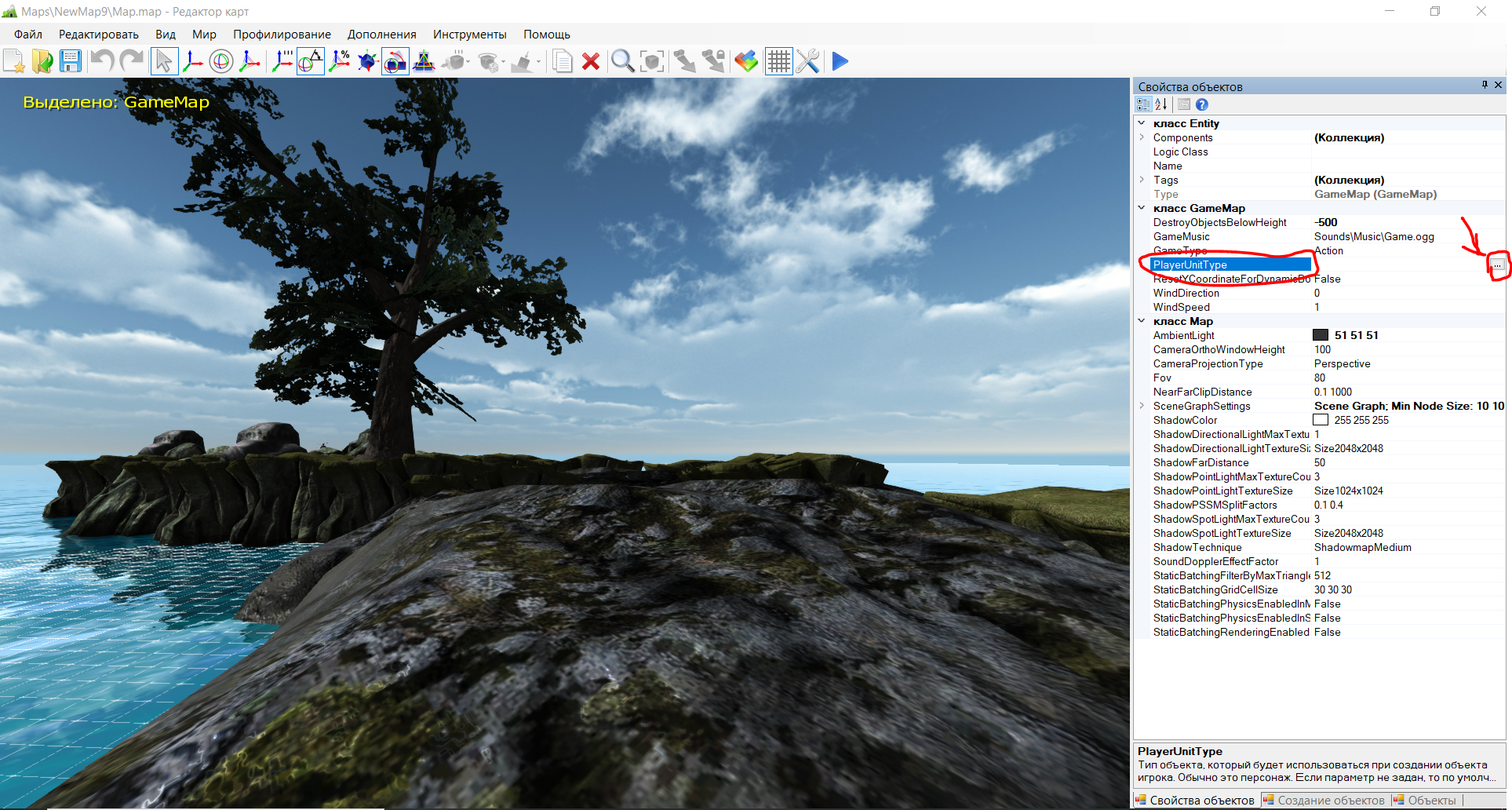The width and height of the screenshot is (1512, 810).
Task: Activate the rotate object tool
Action: pos(221,61)
